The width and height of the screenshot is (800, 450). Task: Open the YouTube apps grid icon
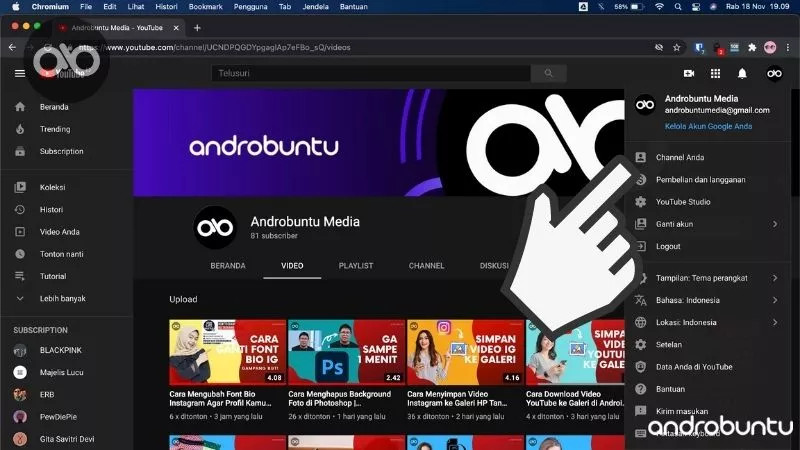click(715, 73)
